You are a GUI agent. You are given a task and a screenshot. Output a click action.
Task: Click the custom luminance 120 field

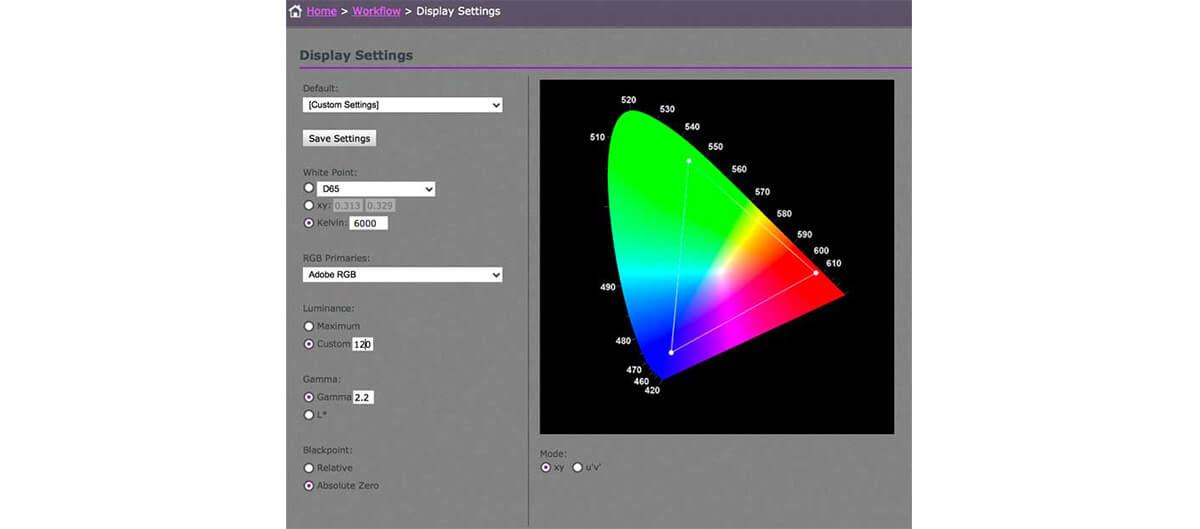(x=362, y=344)
